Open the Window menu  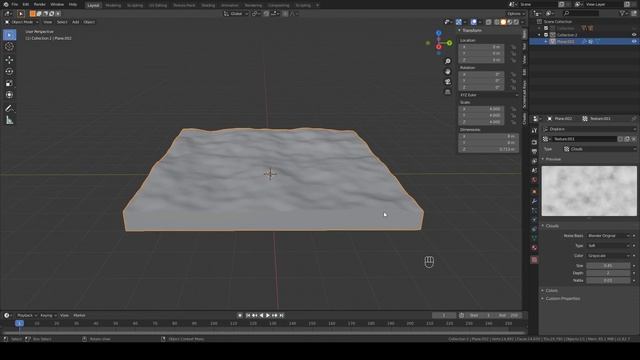point(57,4)
